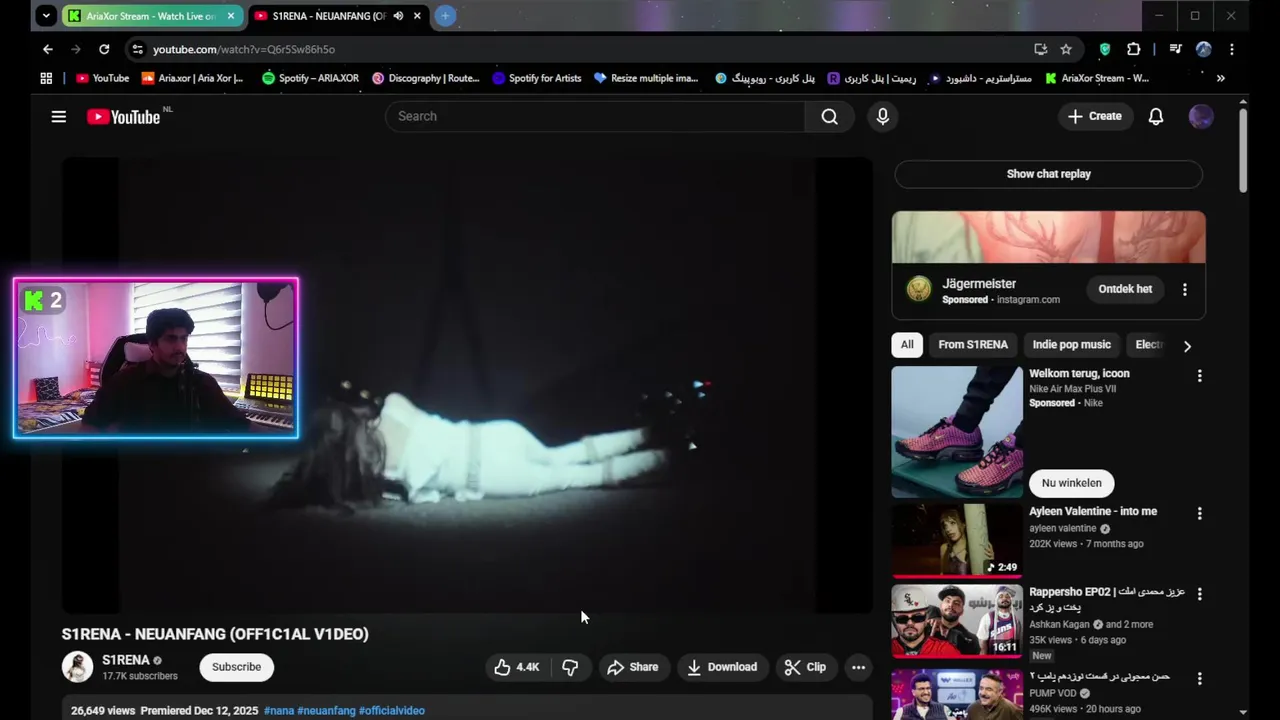Click Show chat replay

[x=1048, y=174]
